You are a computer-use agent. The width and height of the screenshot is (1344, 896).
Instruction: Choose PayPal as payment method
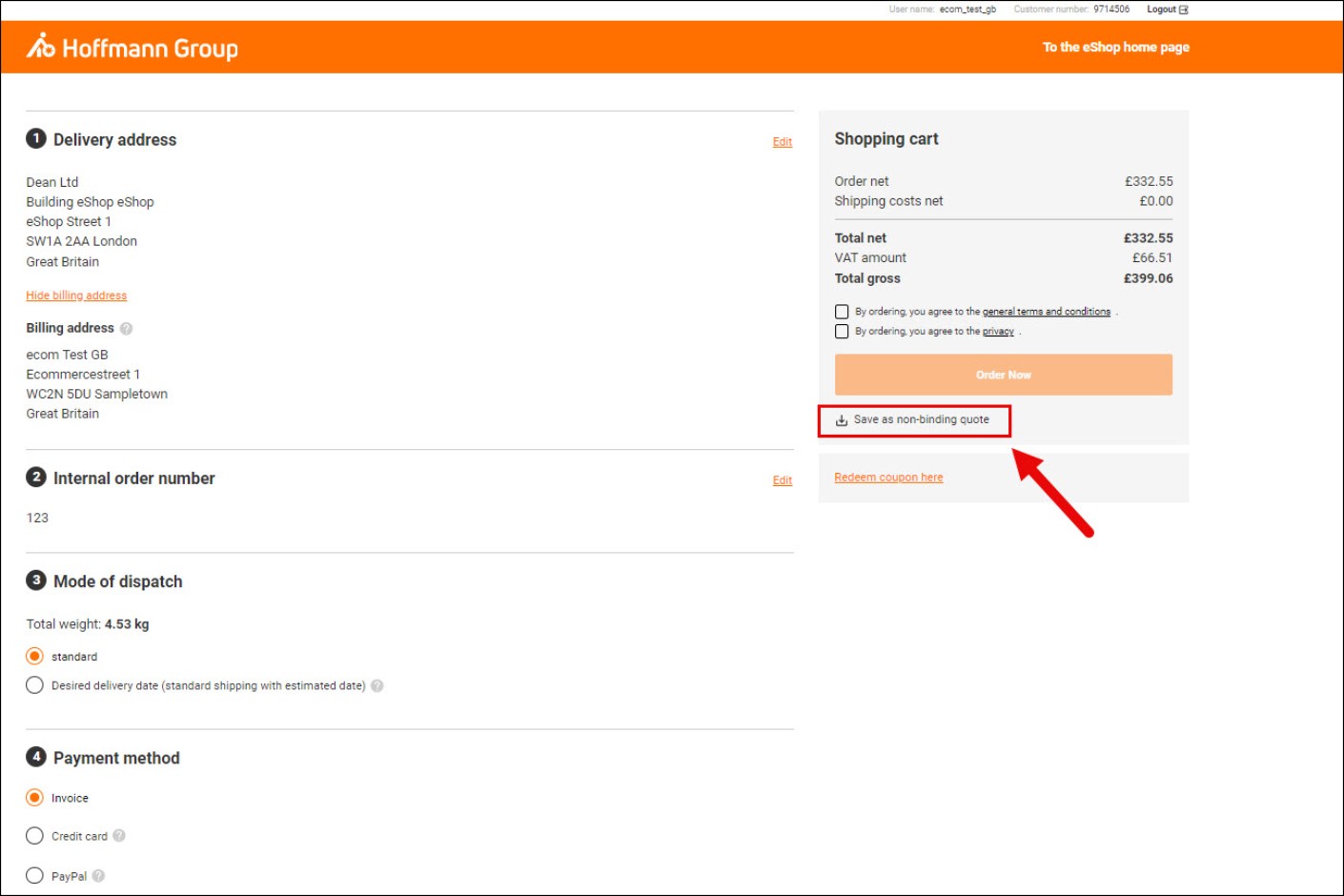pos(35,876)
